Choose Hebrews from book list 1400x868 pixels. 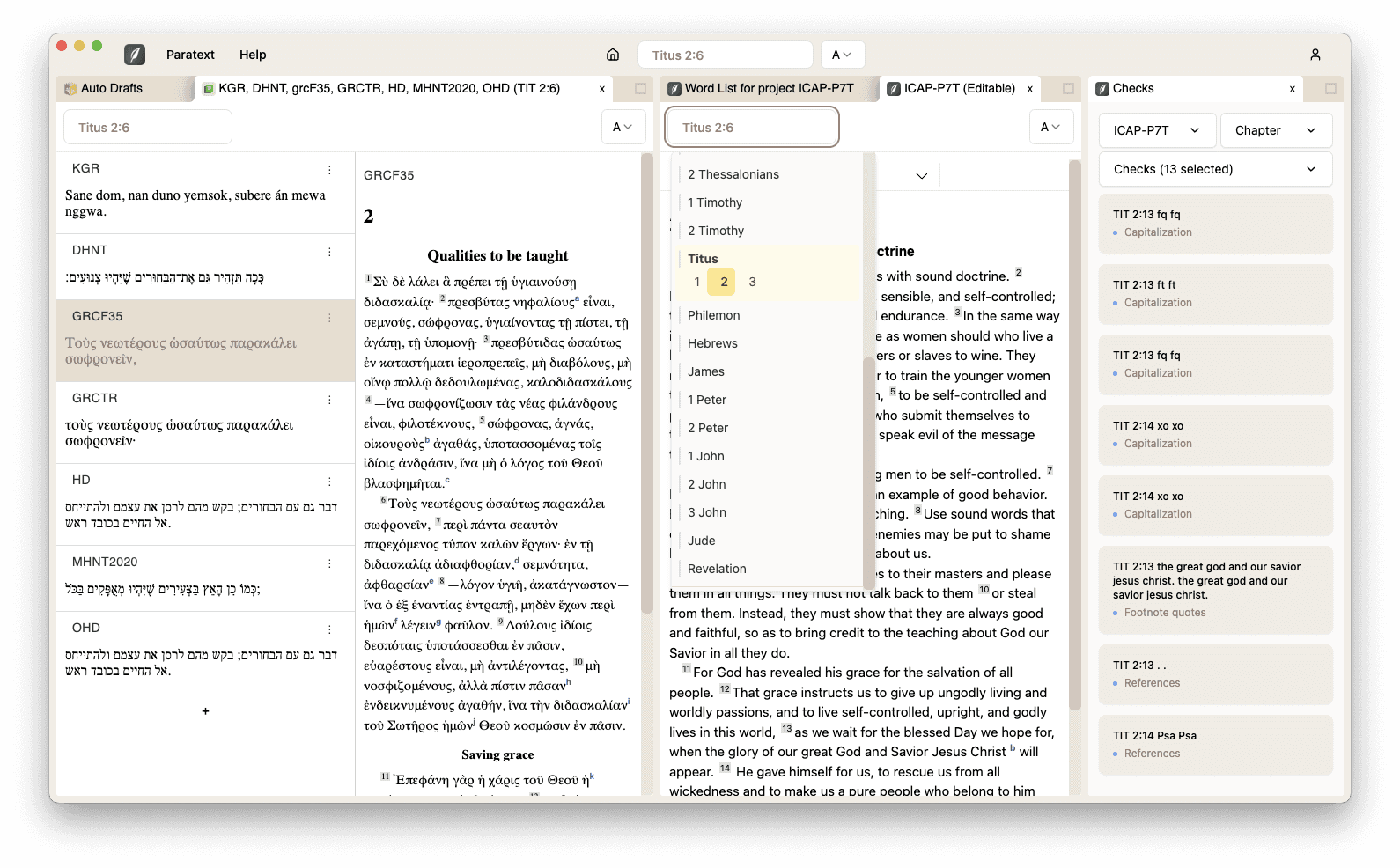click(768, 343)
